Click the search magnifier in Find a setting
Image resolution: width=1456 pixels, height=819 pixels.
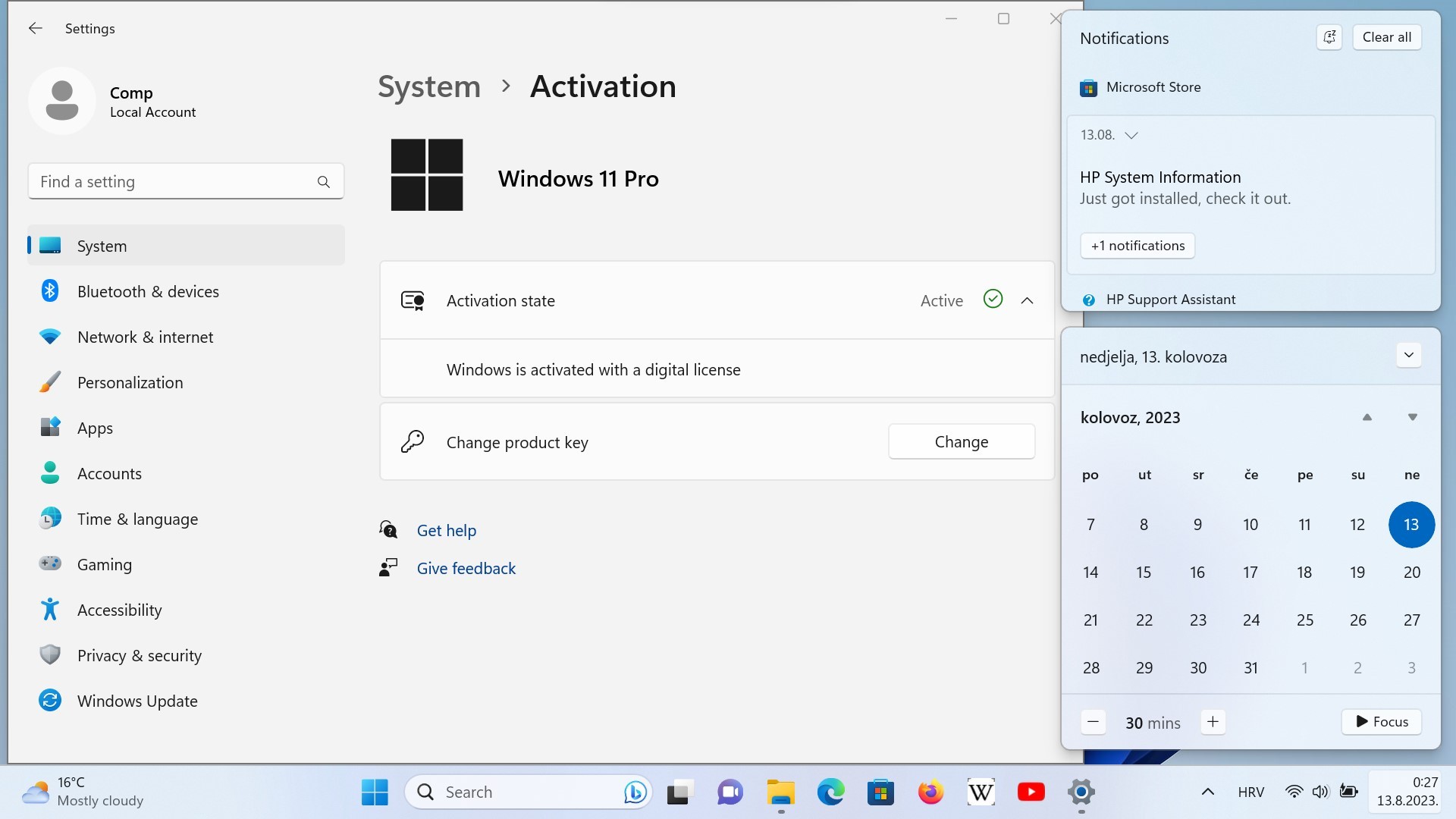point(324,182)
